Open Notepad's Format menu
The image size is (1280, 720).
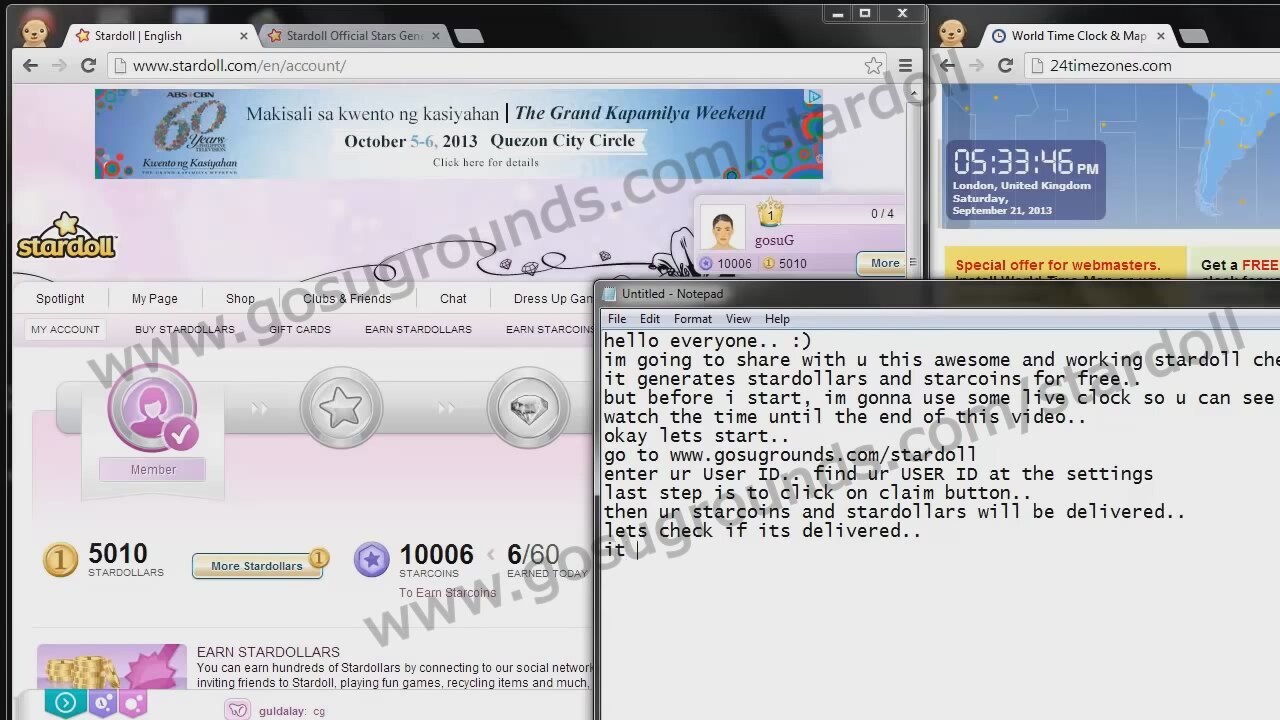pyautogui.click(x=693, y=319)
